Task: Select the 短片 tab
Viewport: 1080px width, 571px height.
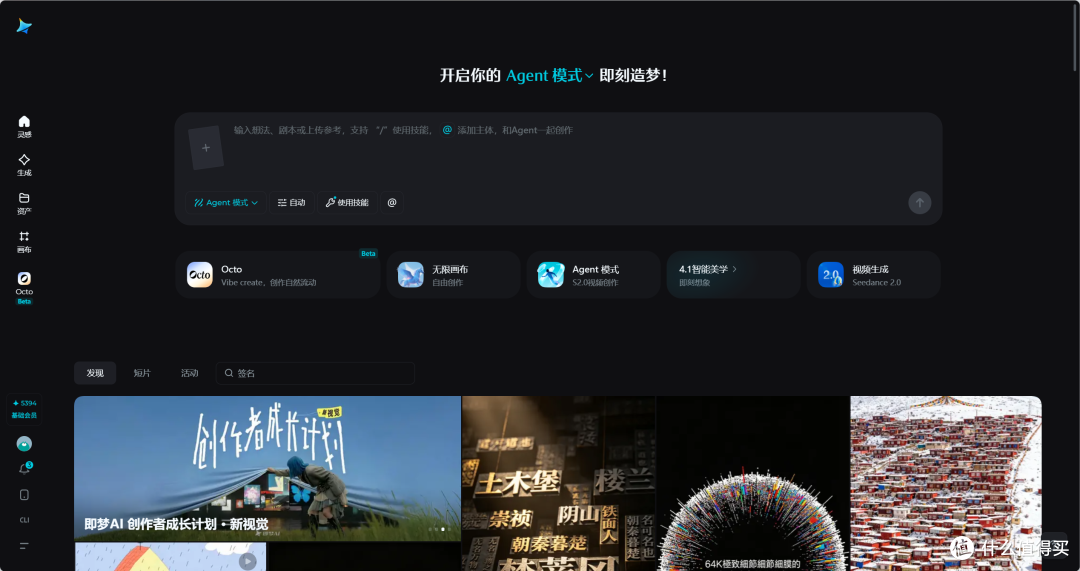Action: pyautogui.click(x=142, y=373)
